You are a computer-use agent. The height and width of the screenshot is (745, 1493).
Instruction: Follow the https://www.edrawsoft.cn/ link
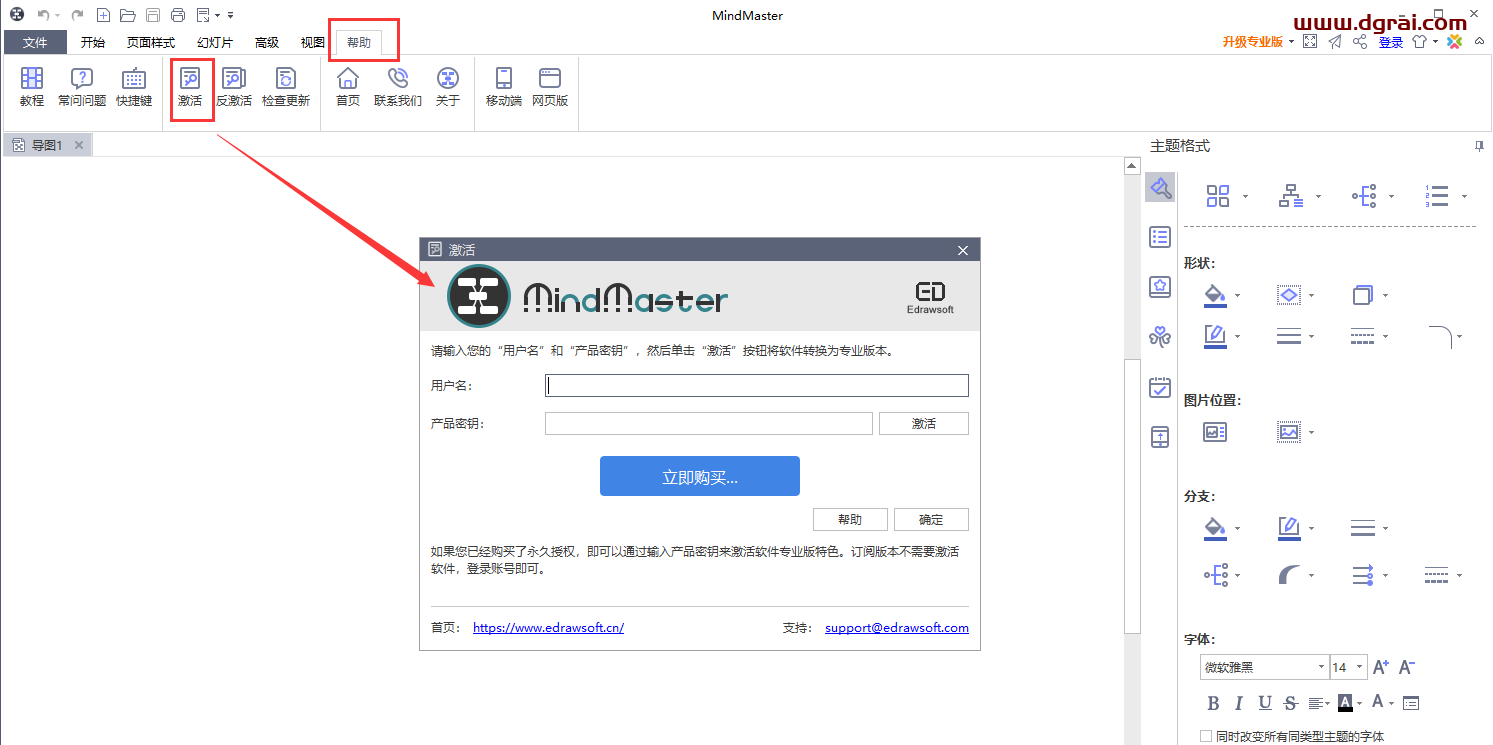pyautogui.click(x=548, y=627)
